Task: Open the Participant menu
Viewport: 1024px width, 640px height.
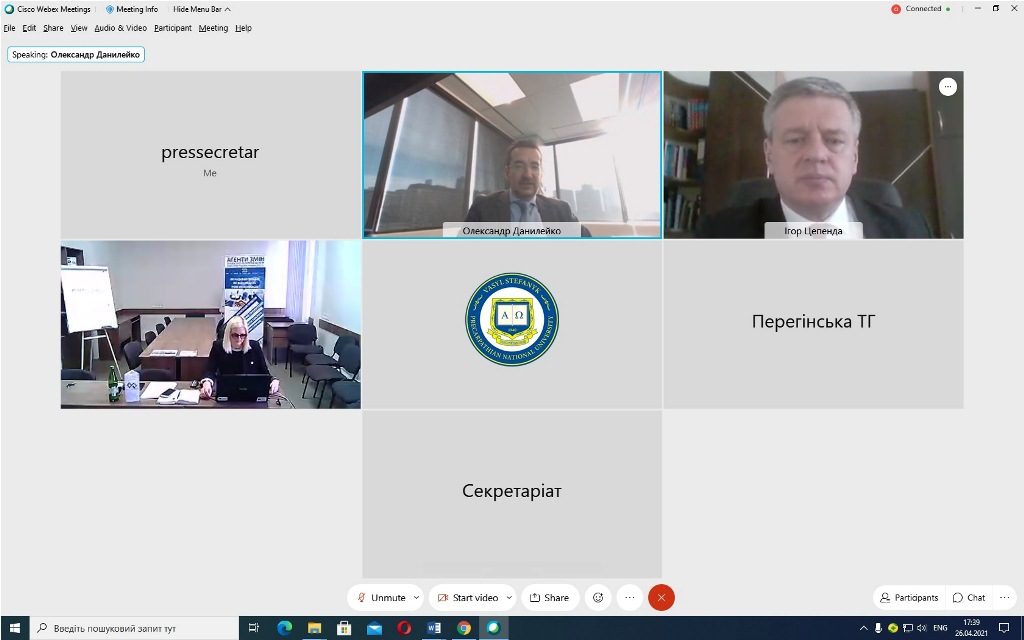Action: point(172,28)
